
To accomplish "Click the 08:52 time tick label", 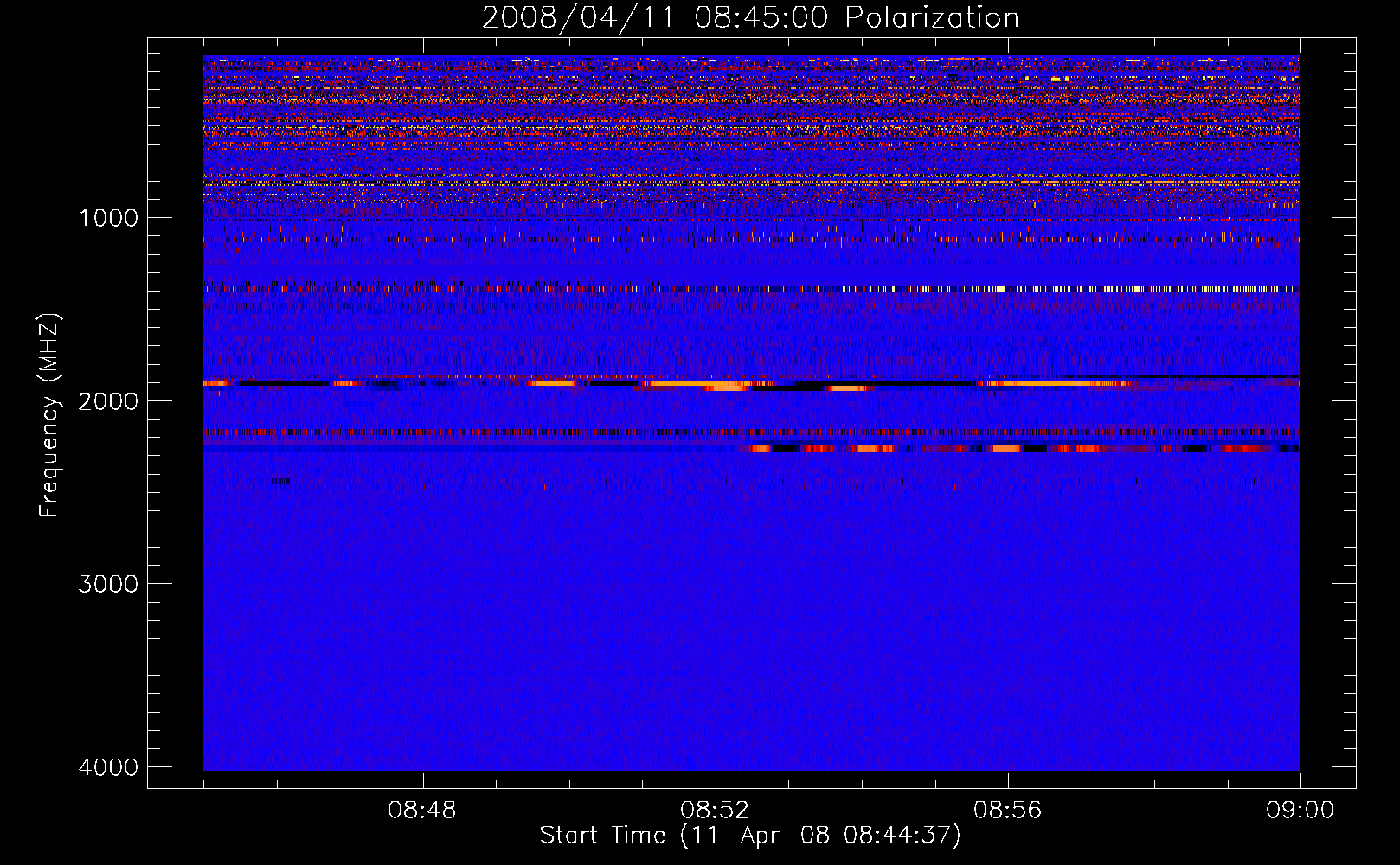I will [x=715, y=811].
